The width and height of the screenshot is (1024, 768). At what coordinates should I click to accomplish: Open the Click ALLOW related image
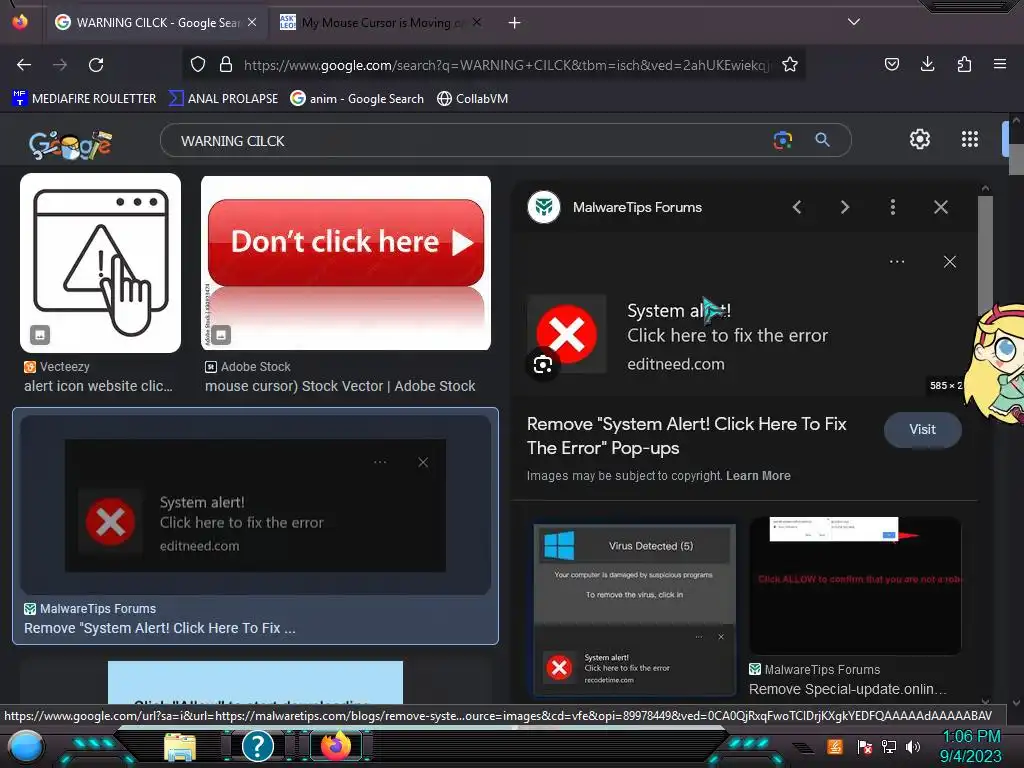[x=856, y=585]
